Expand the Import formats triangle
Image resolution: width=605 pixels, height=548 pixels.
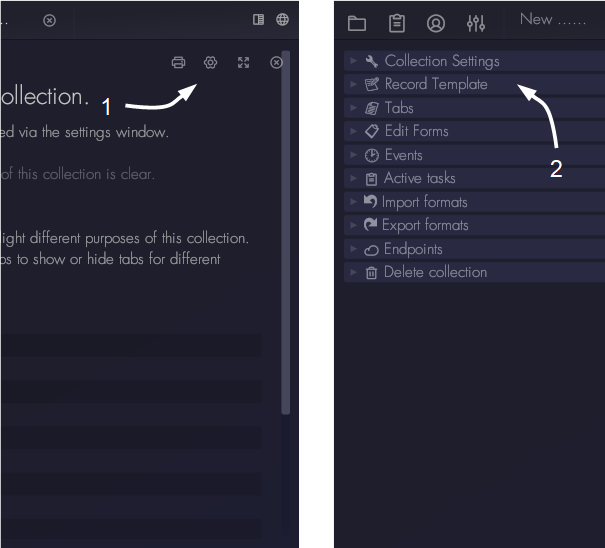click(353, 201)
